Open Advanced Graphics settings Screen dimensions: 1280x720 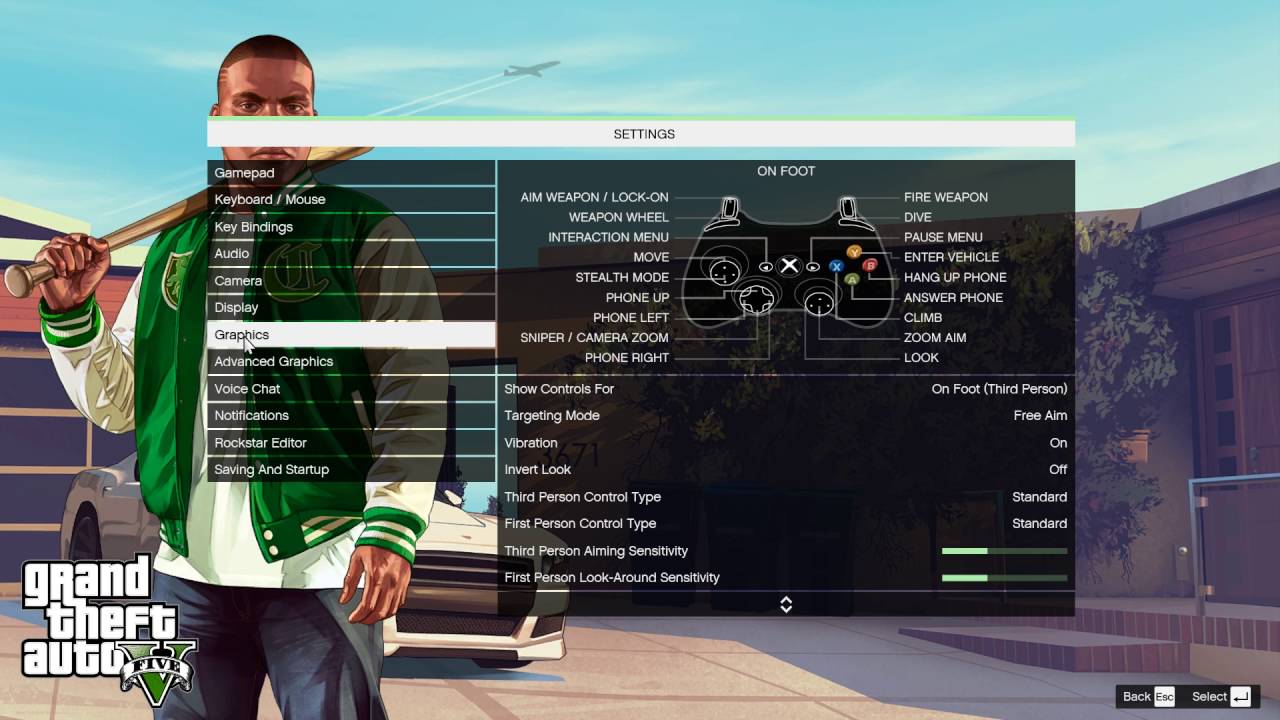[x=351, y=361]
